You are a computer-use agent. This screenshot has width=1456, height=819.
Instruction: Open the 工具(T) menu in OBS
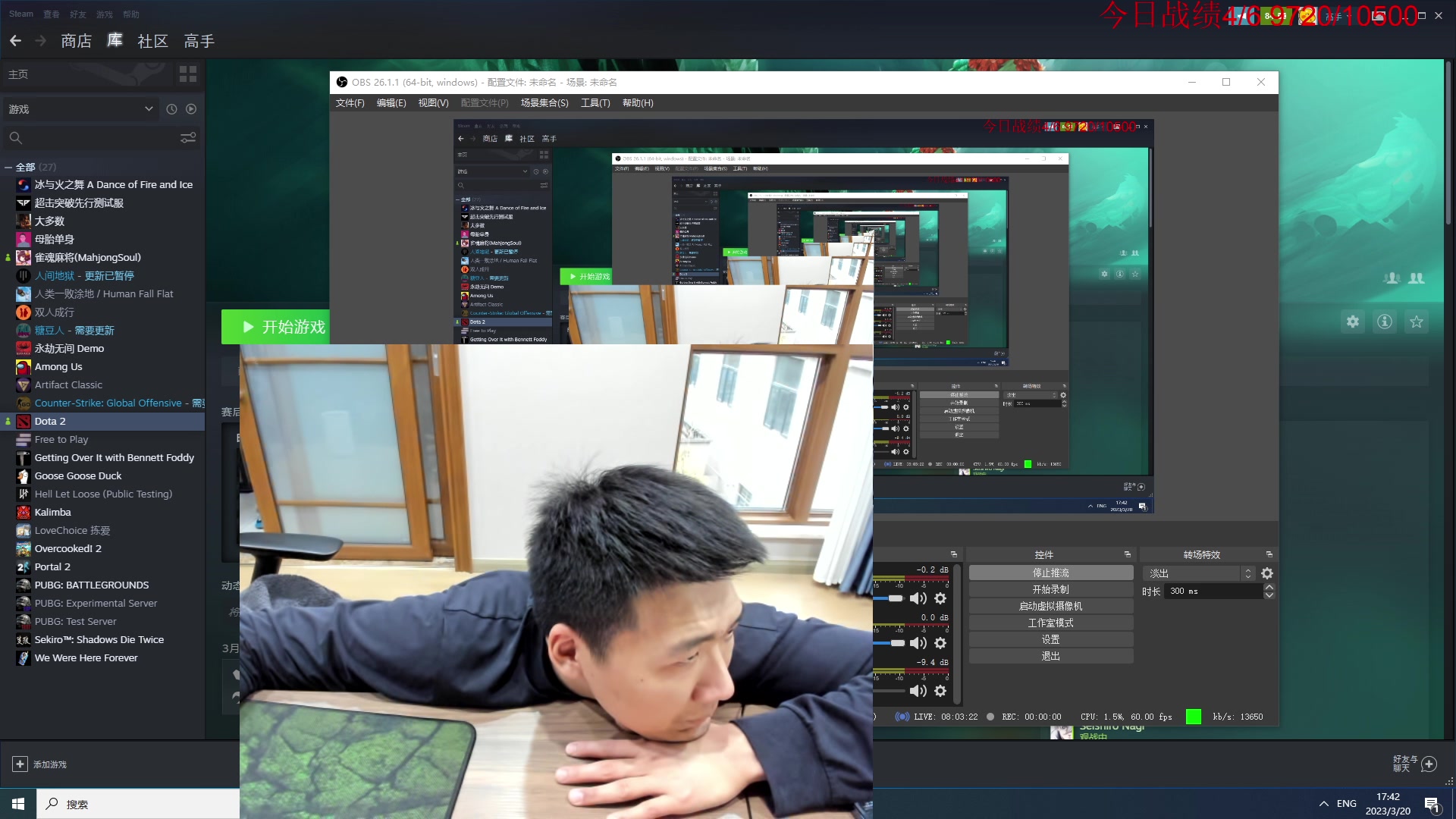(595, 103)
